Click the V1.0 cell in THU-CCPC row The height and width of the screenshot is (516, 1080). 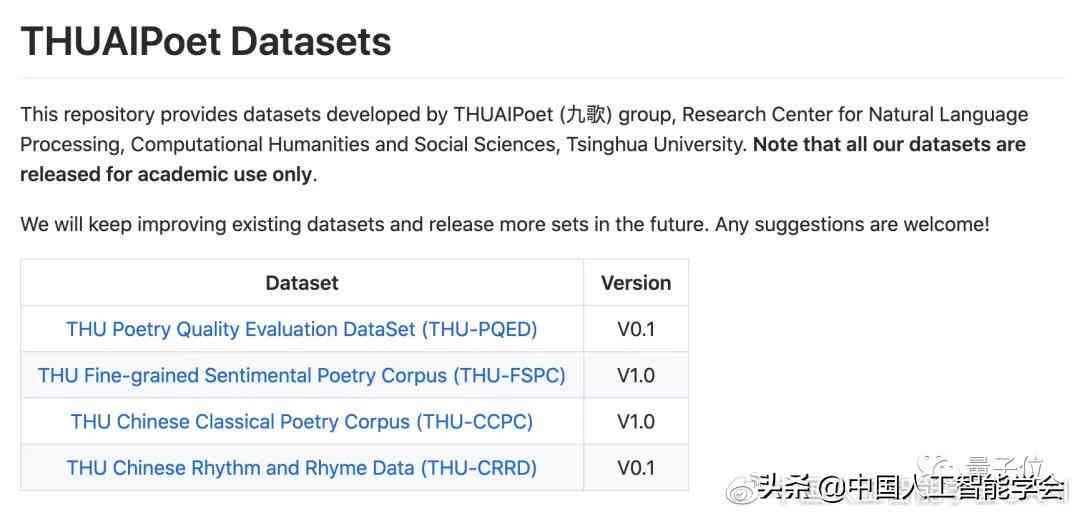636,421
